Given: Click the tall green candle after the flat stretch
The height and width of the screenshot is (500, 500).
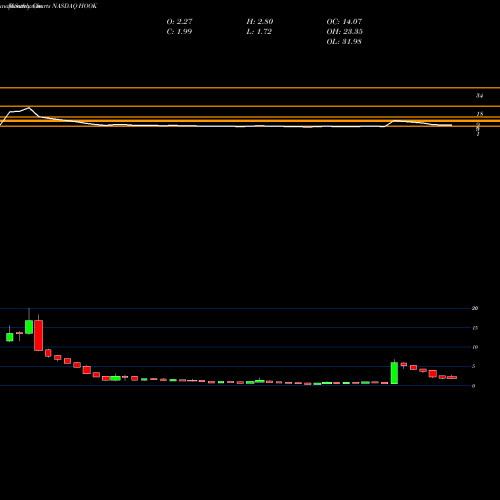Looking at the screenshot, I should click(x=394, y=373).
